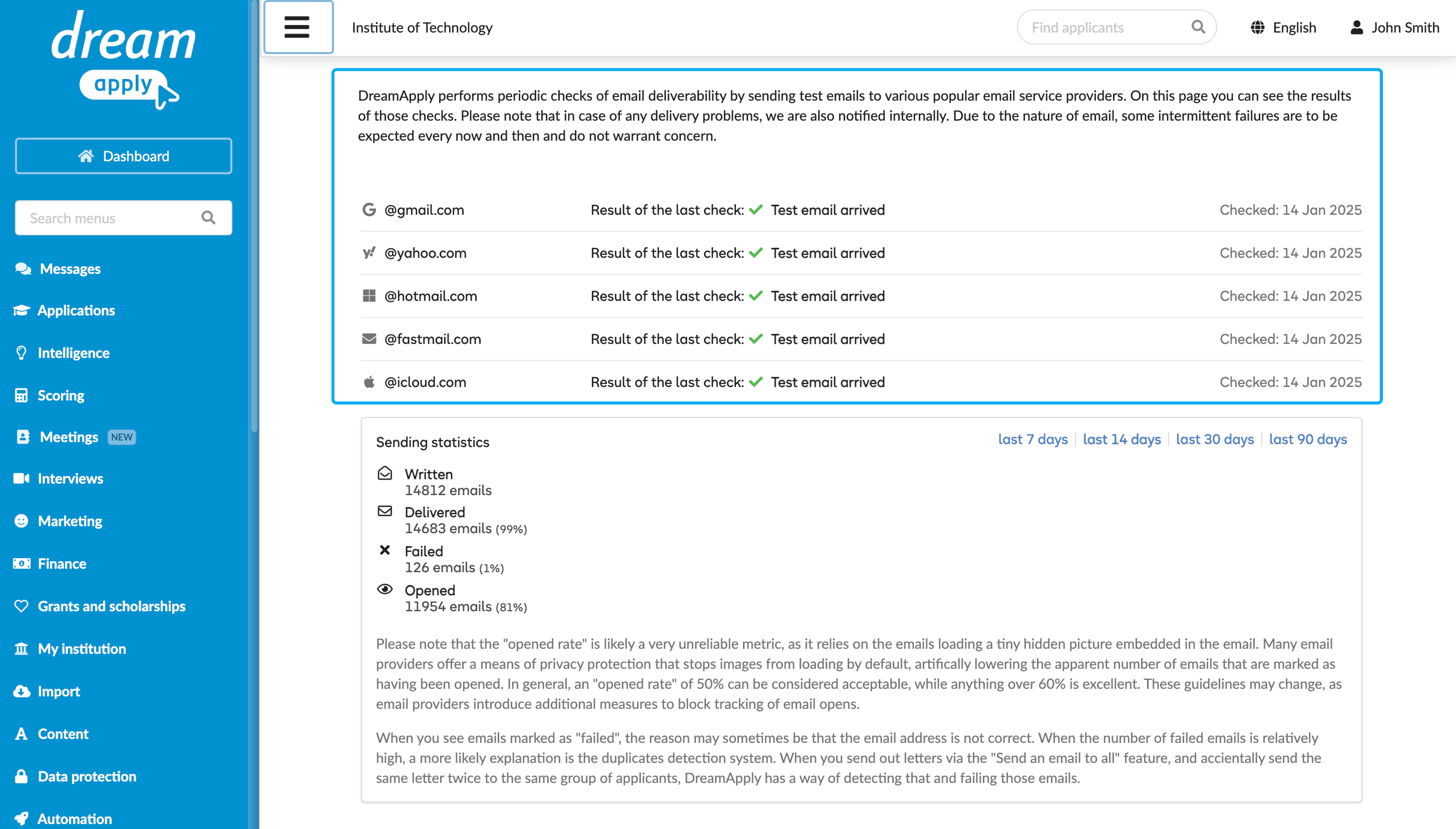Click the user profile icon

click(1357, 28)
